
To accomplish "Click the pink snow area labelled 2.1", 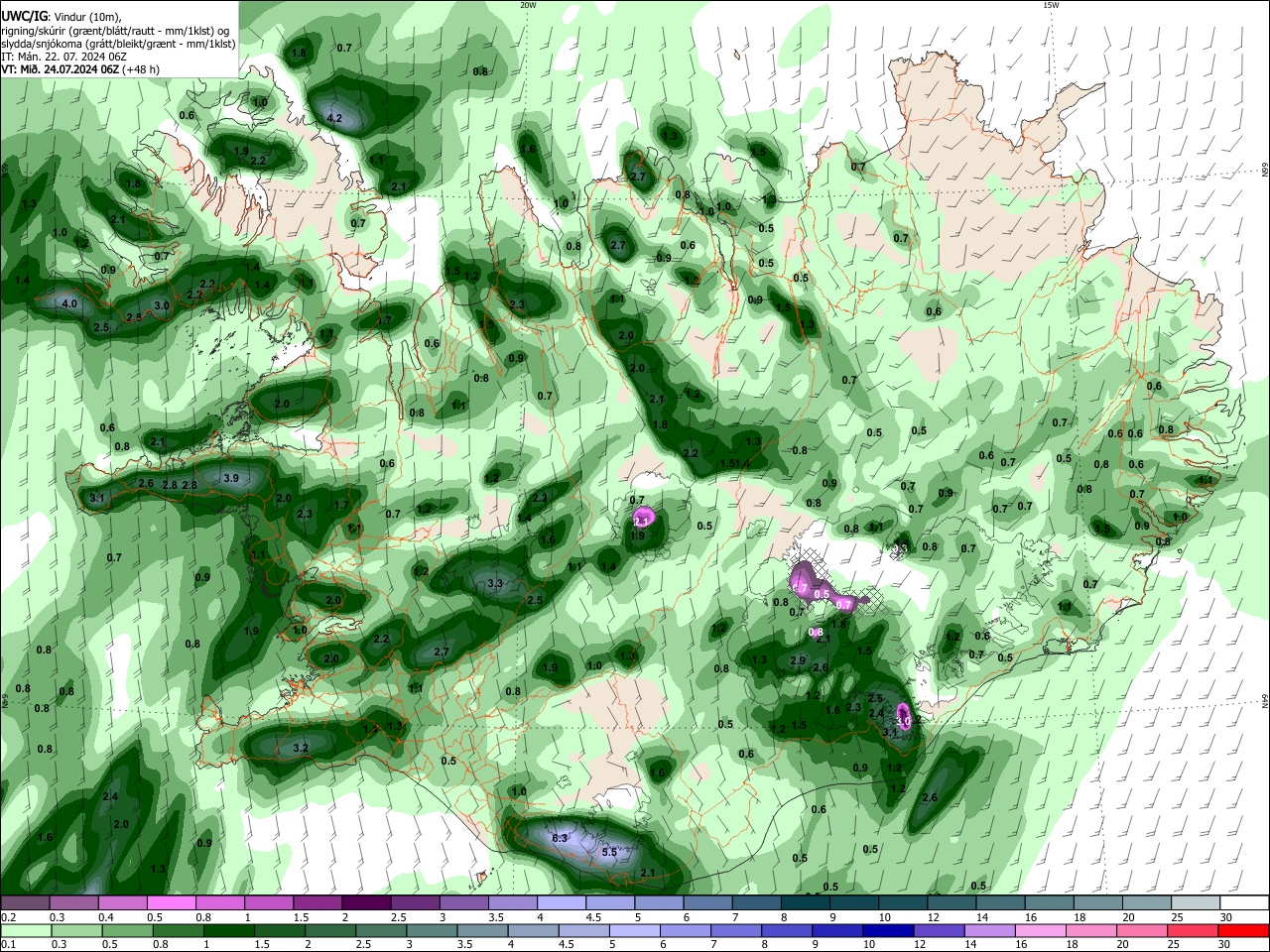I will (x=642, y=520).
